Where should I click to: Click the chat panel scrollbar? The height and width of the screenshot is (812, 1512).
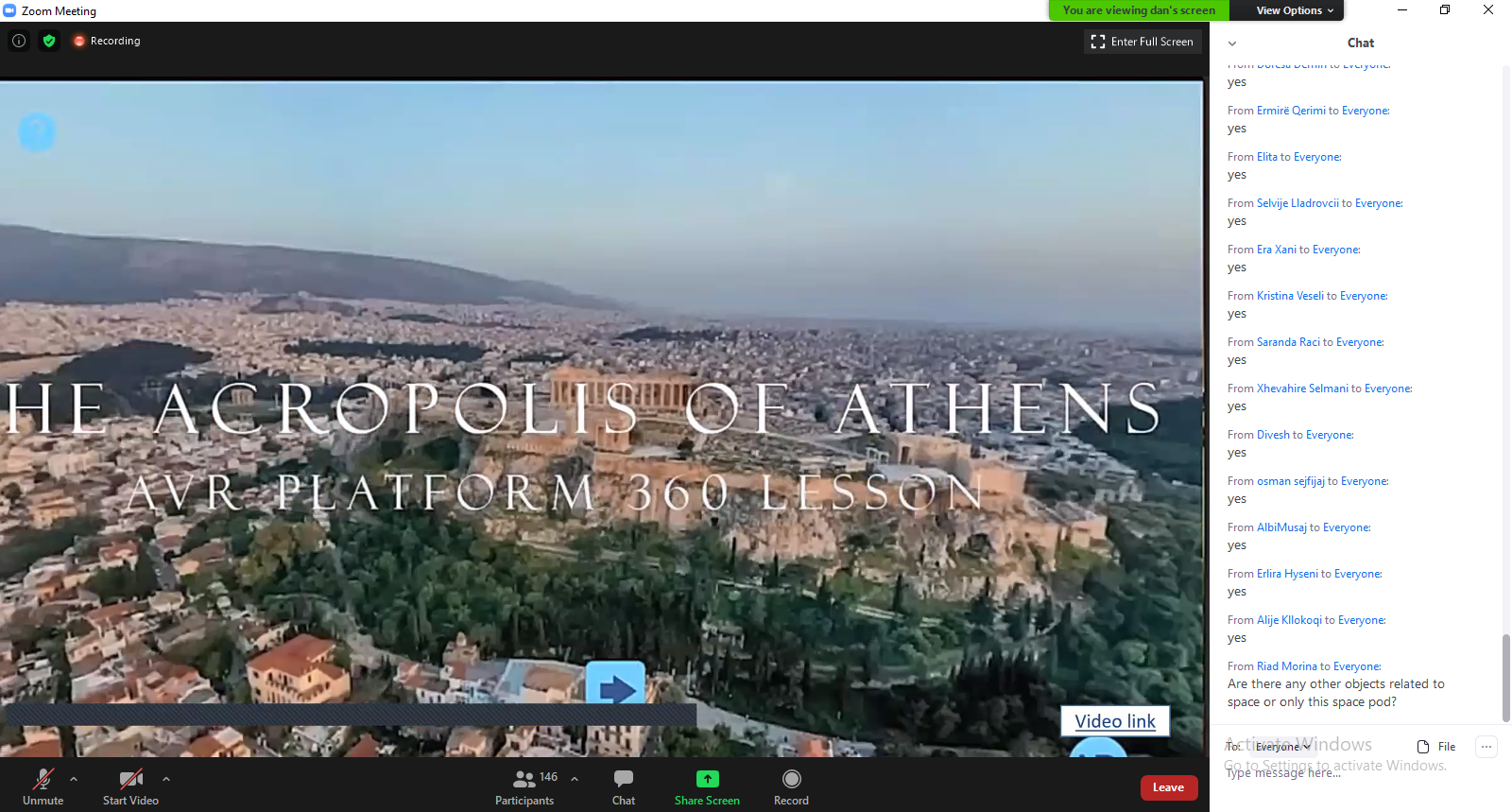pos(1505,677)
